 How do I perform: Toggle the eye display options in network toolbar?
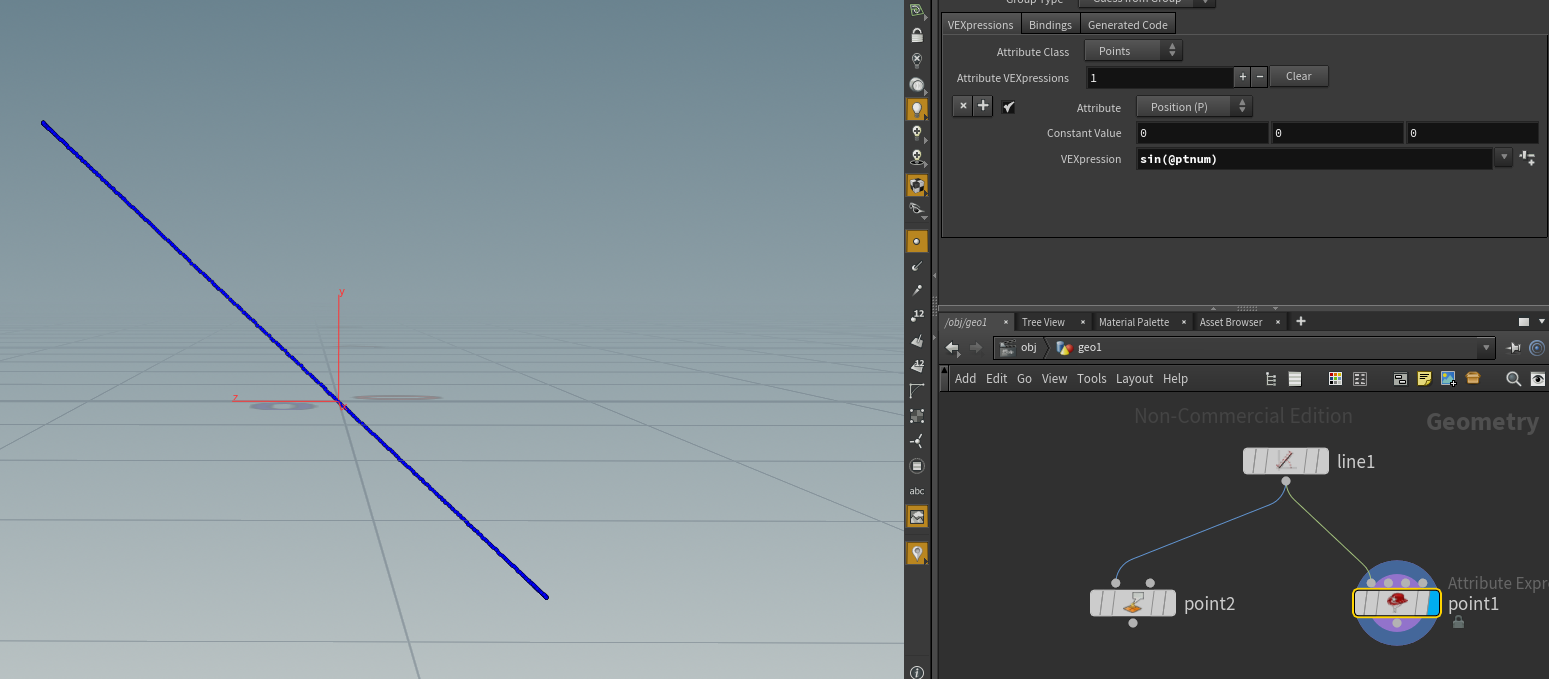[x=1538, y=379]
